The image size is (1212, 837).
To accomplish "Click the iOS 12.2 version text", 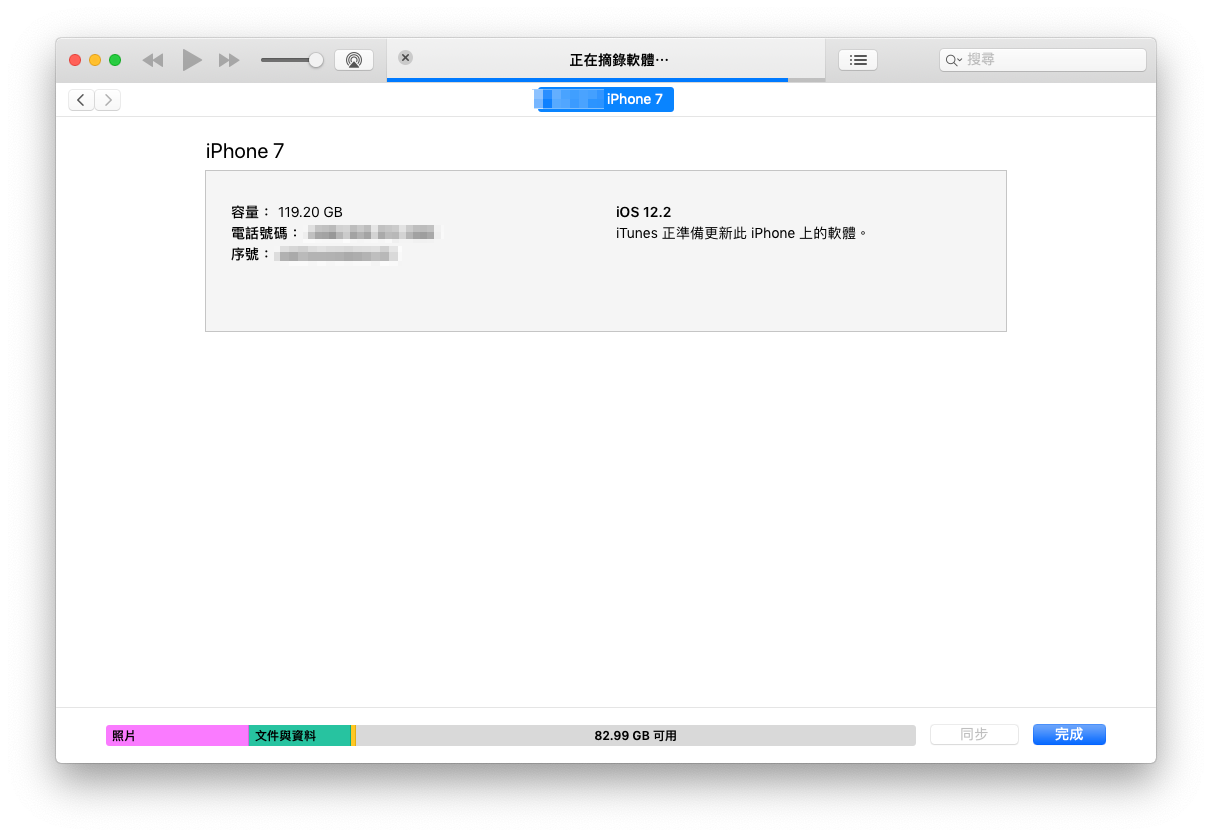I will 643,212.
